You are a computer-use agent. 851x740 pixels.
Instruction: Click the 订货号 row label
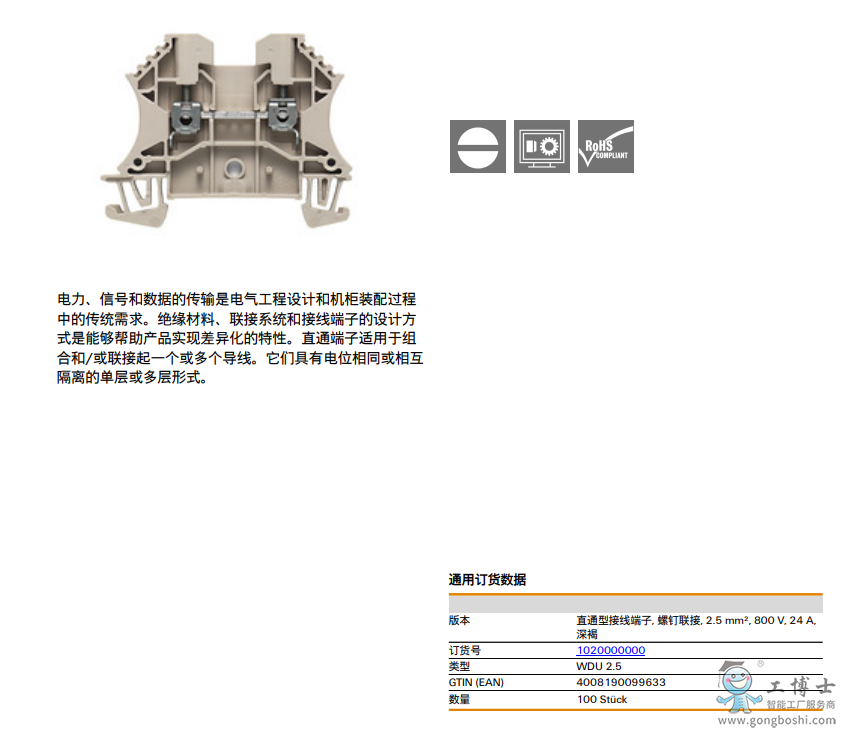[464, 650]
